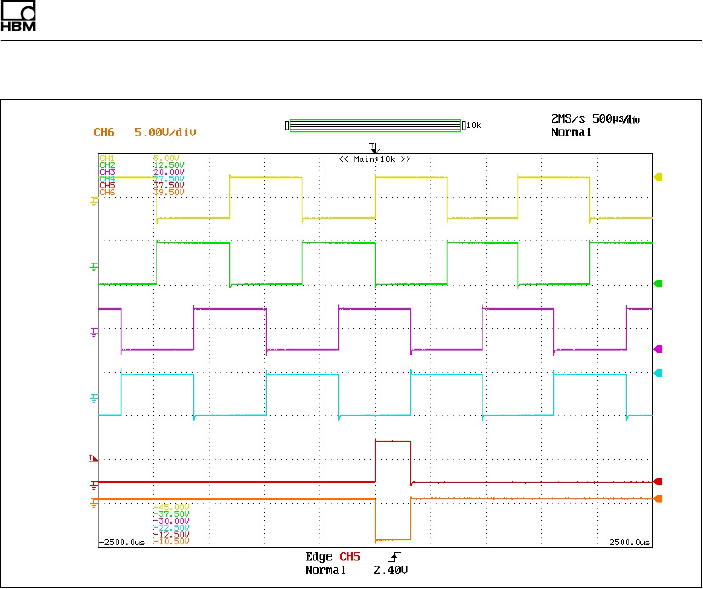The height and width of the screenshot is (589, 703).
Task: Click the 37.50V upper limit value
Action: (x=169, y=185)
